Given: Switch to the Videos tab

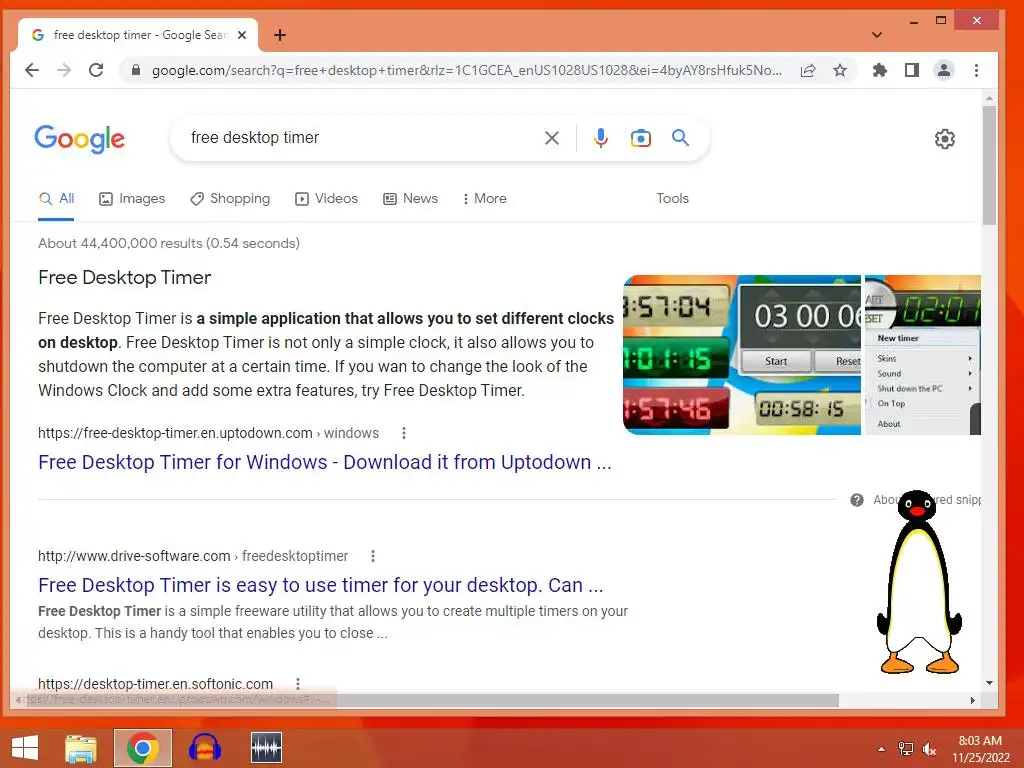Looking at the screenshot, I should pos(327,199).
